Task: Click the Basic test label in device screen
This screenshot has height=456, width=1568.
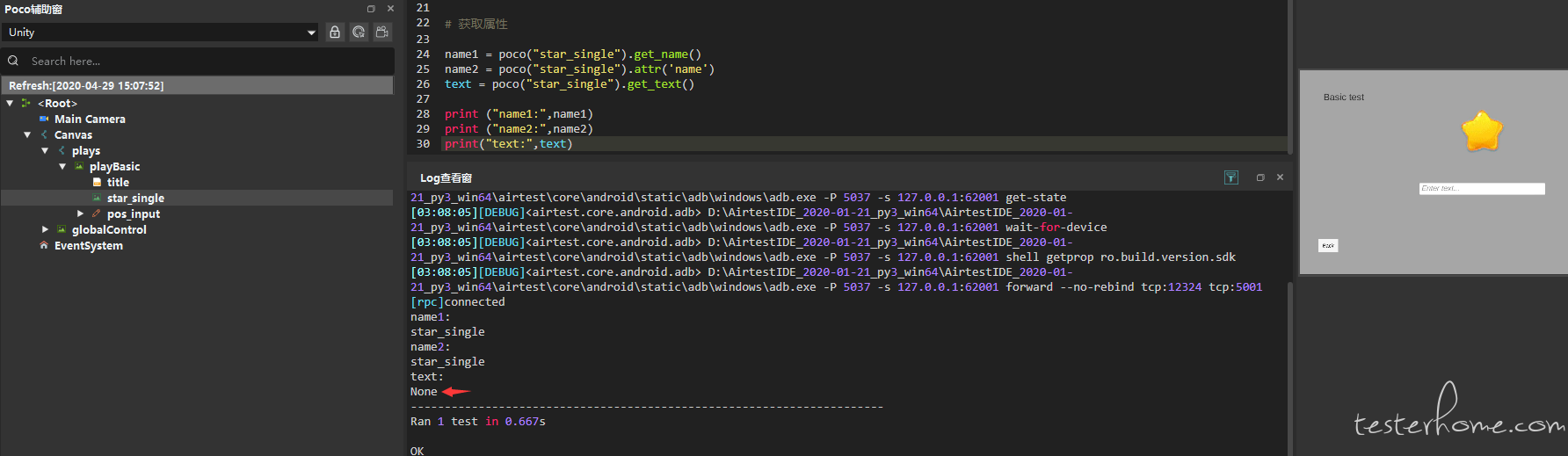Action: [x=1344, y=98]
